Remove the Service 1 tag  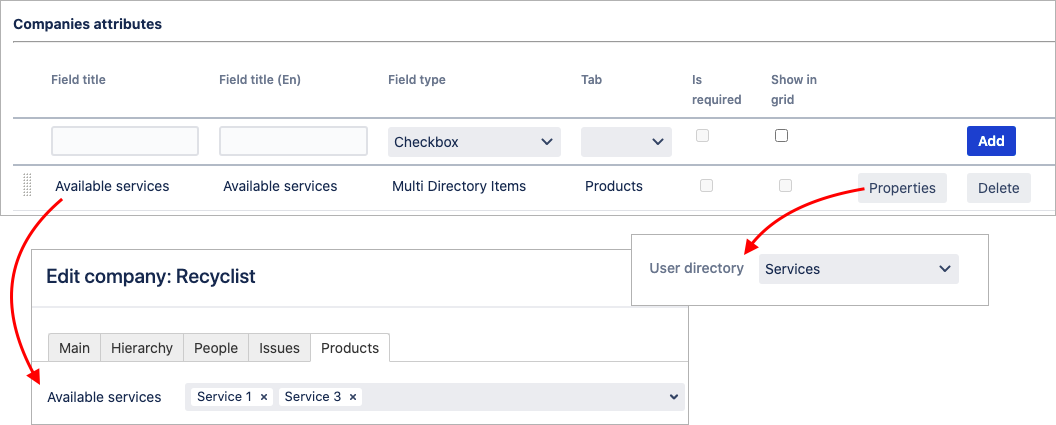[x=264, y=397]
